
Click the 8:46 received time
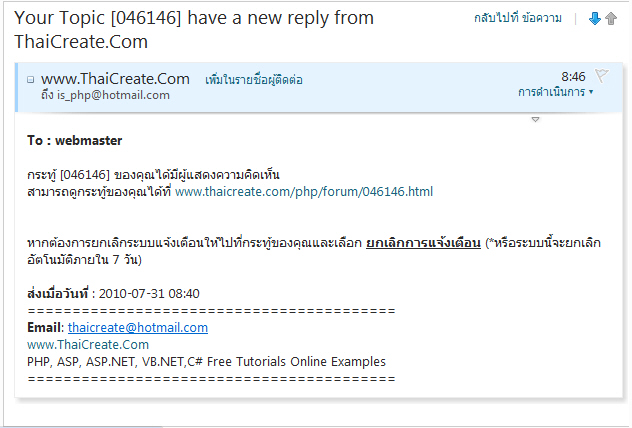pyautogui.click(x=573, y=76)
